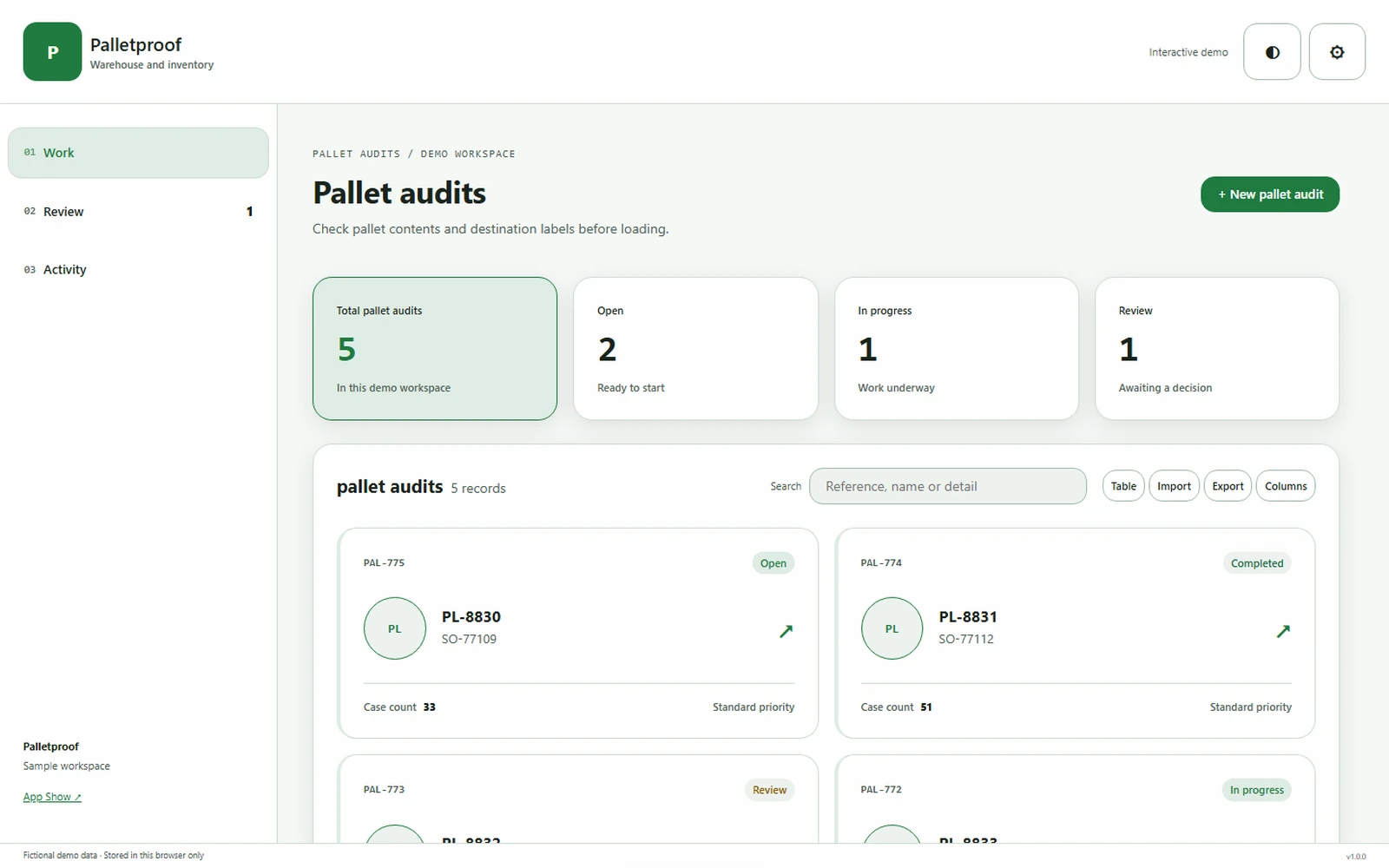The image size is (1389, 868).
Task: Click the PL avatar on PAL-774 card
Action: [x=892, y=628]
